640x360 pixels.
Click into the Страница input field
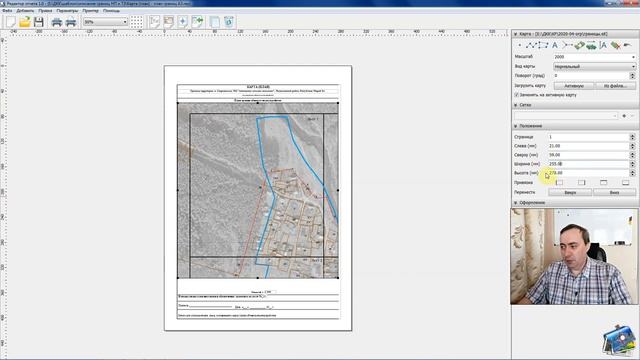point(588,137)
